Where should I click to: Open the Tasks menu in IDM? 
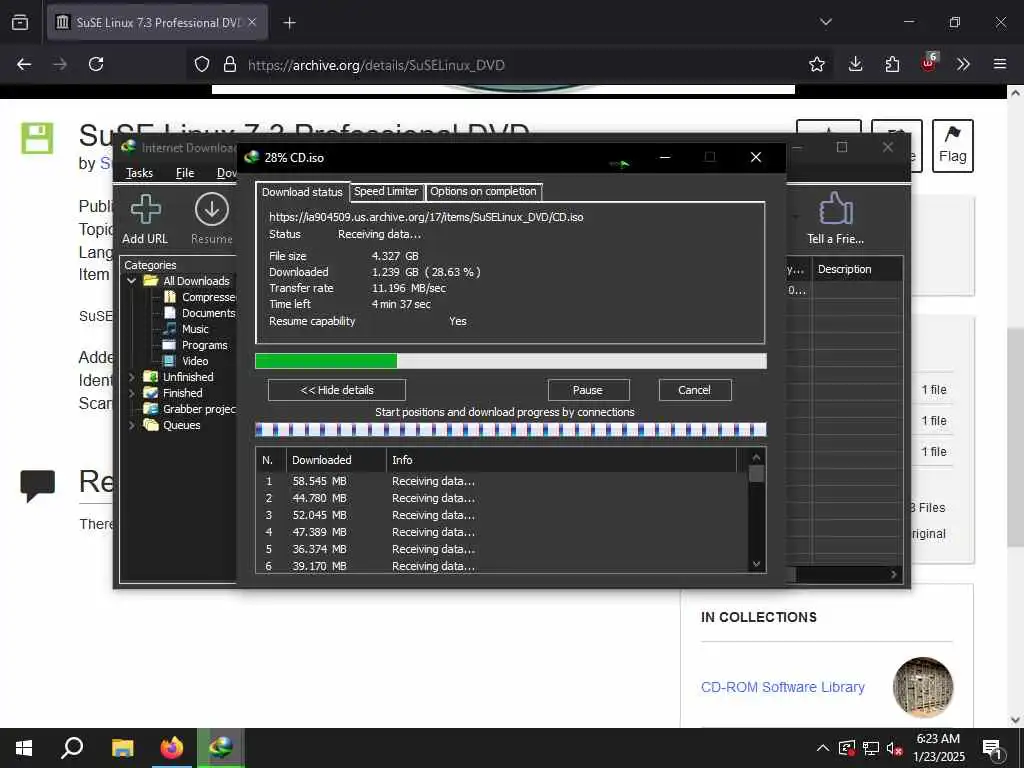[139, 173]
